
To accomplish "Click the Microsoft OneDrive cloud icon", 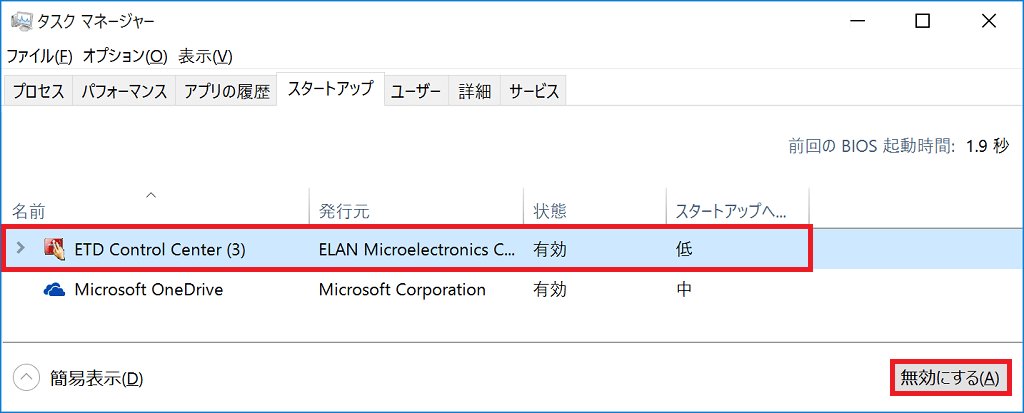I will 55,289.
